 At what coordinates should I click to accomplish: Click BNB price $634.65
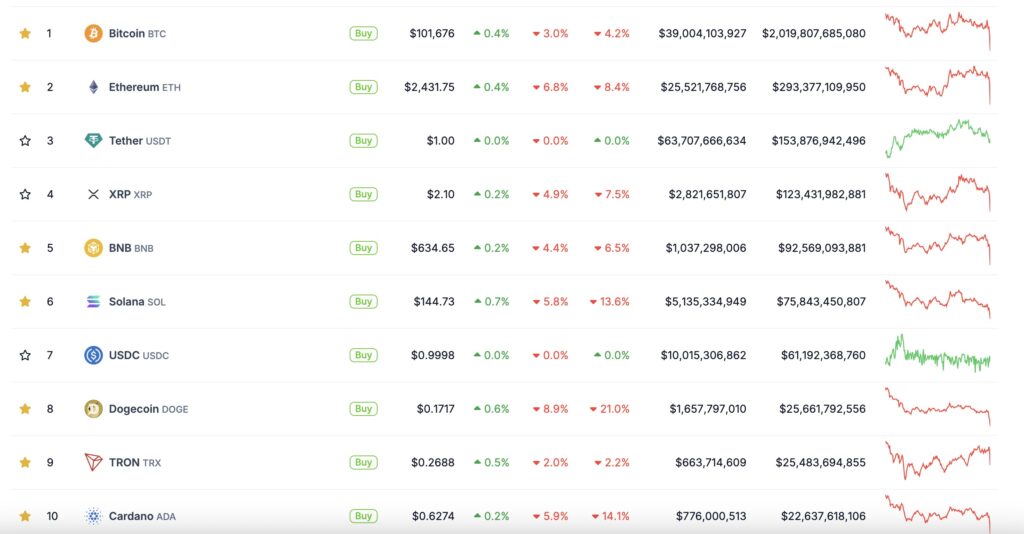coord(432,248)
